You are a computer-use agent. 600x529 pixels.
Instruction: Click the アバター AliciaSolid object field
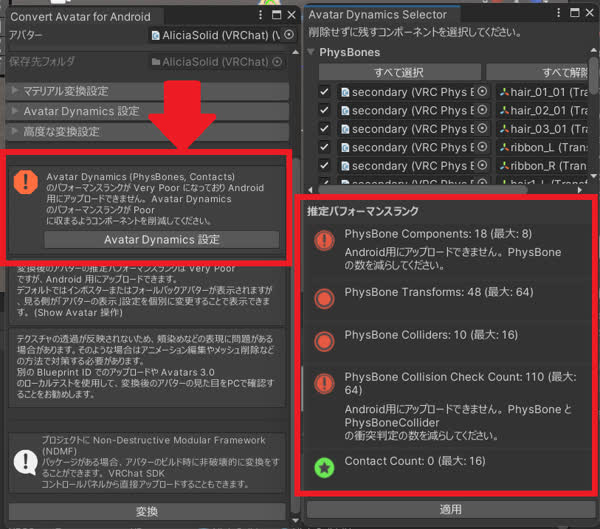coord(213,35)
